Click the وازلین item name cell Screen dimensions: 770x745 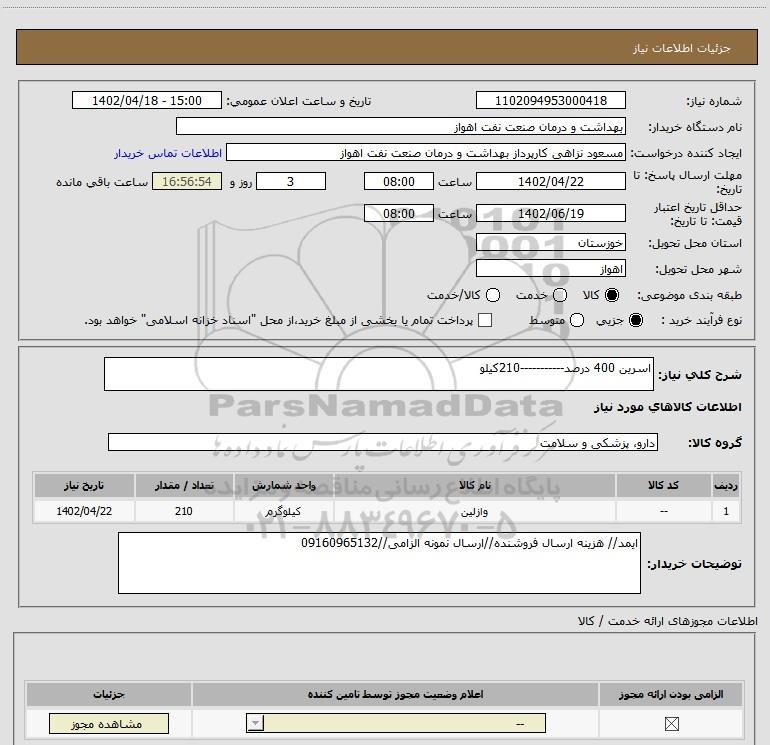point(474,511)
